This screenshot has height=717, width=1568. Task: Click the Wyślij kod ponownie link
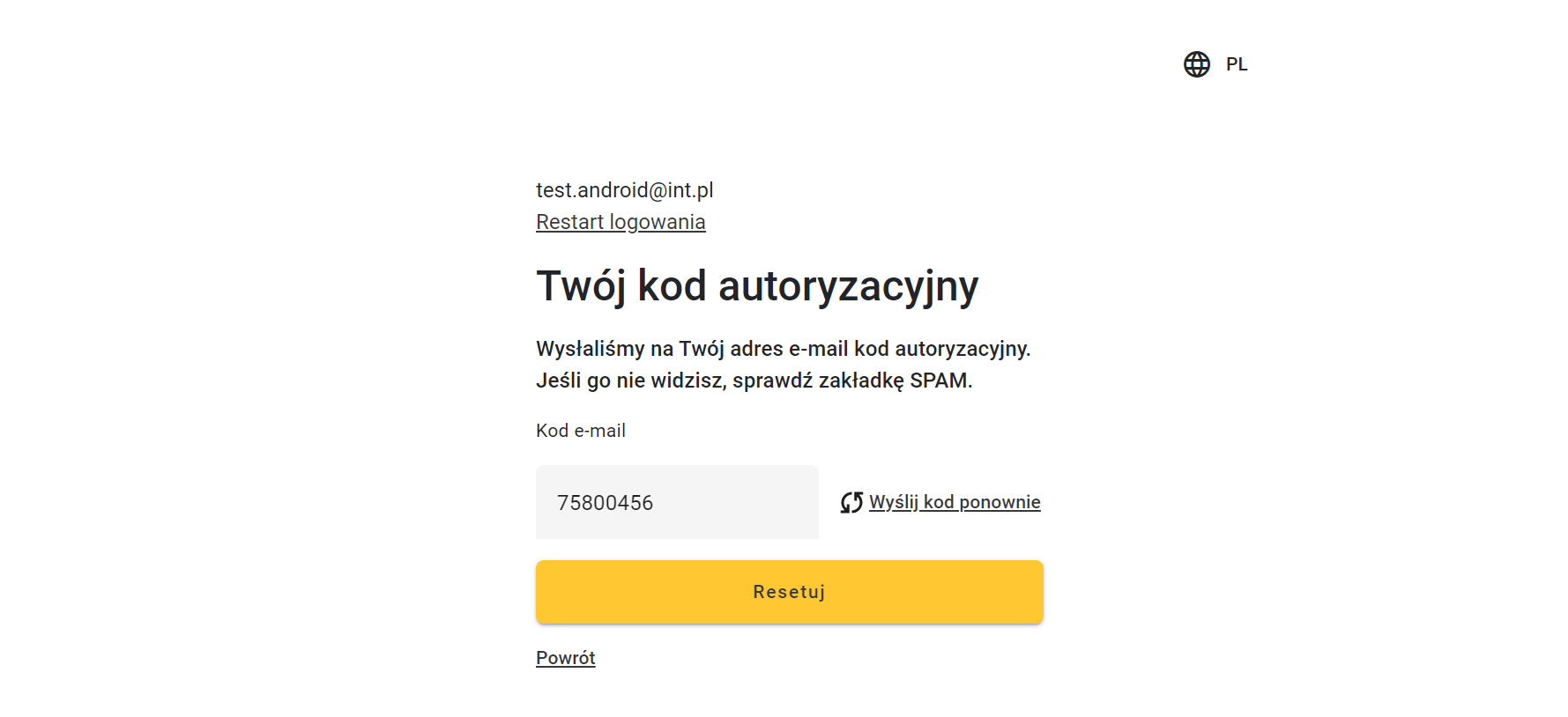pyautogui.click(x=955, y=502)
